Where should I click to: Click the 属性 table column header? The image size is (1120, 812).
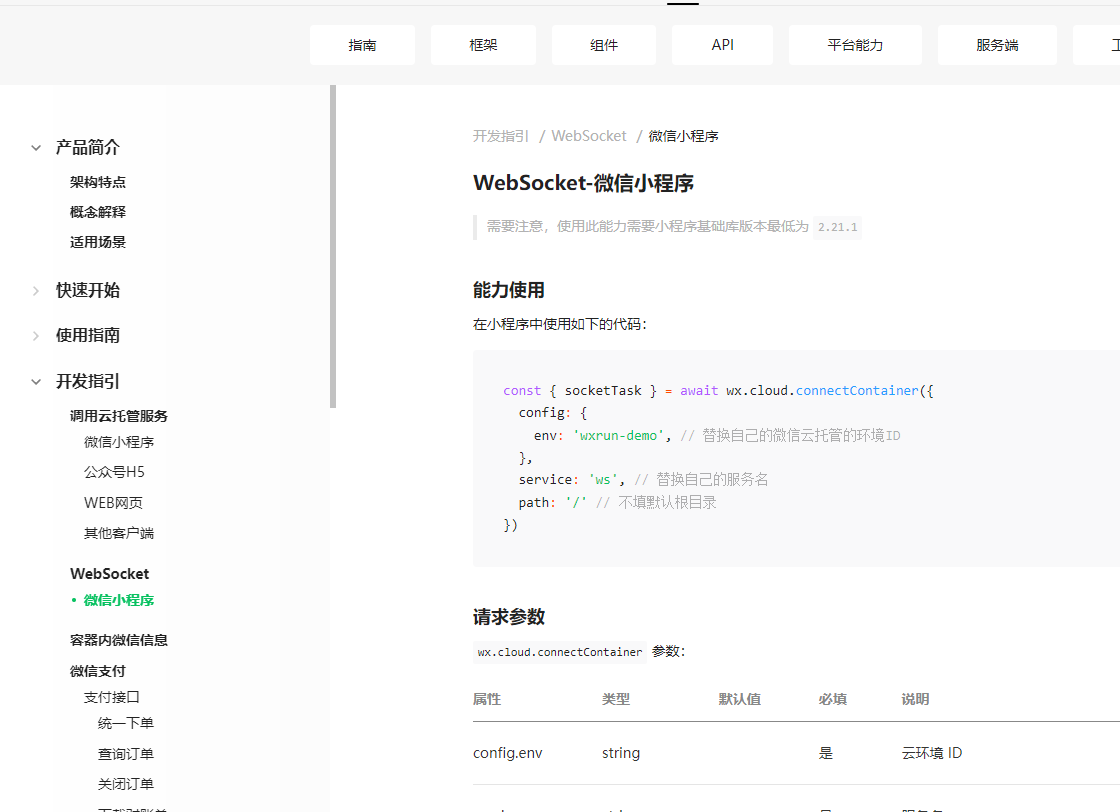(x=487, y=699)
